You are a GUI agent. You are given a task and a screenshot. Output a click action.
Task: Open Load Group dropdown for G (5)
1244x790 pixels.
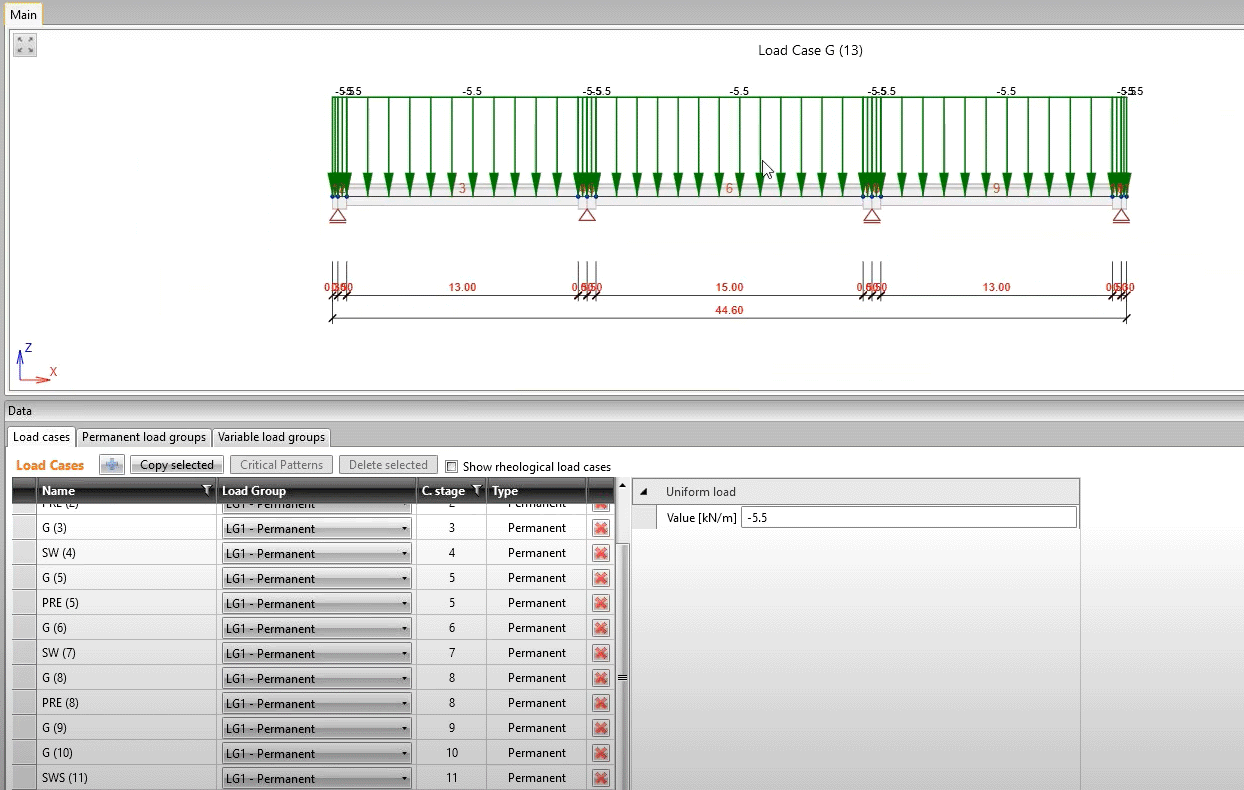tap(316, 579)
